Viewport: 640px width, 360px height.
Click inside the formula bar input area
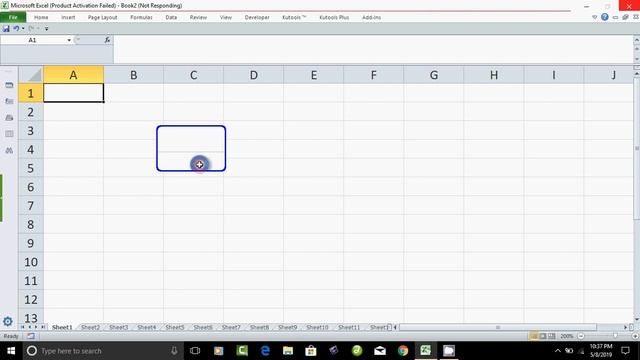click(x=372, y=49)
